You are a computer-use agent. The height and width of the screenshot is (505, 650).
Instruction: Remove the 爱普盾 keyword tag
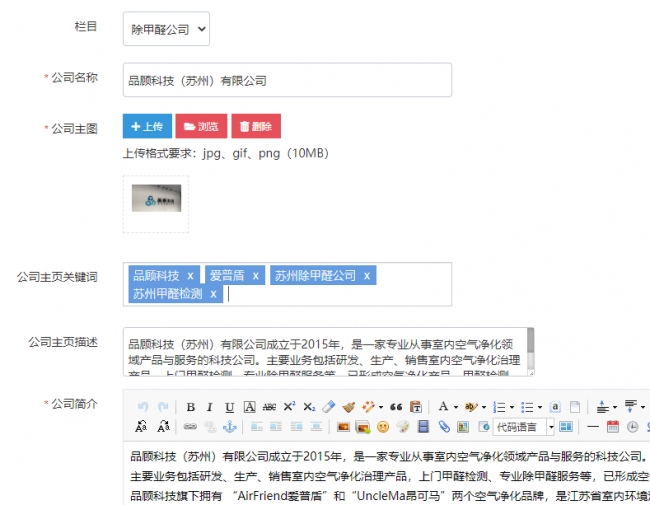point(256,276)
